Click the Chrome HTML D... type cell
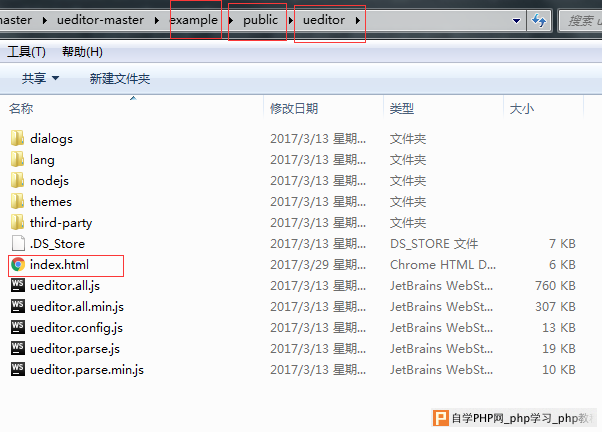 pyautogui.click(x=443, y=265)
